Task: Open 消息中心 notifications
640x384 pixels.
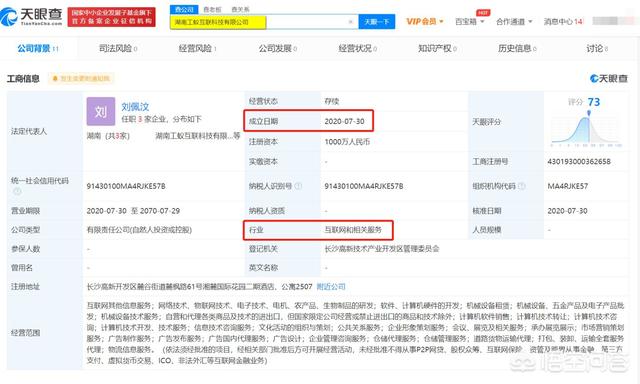Action: point(563,21)
